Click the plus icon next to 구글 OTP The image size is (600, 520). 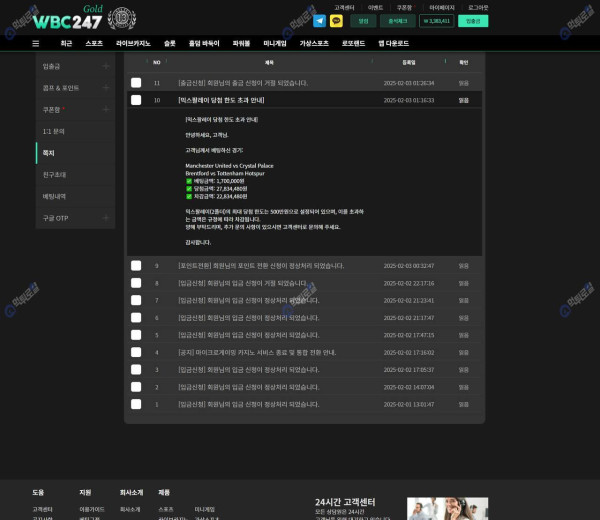(106, 218)
